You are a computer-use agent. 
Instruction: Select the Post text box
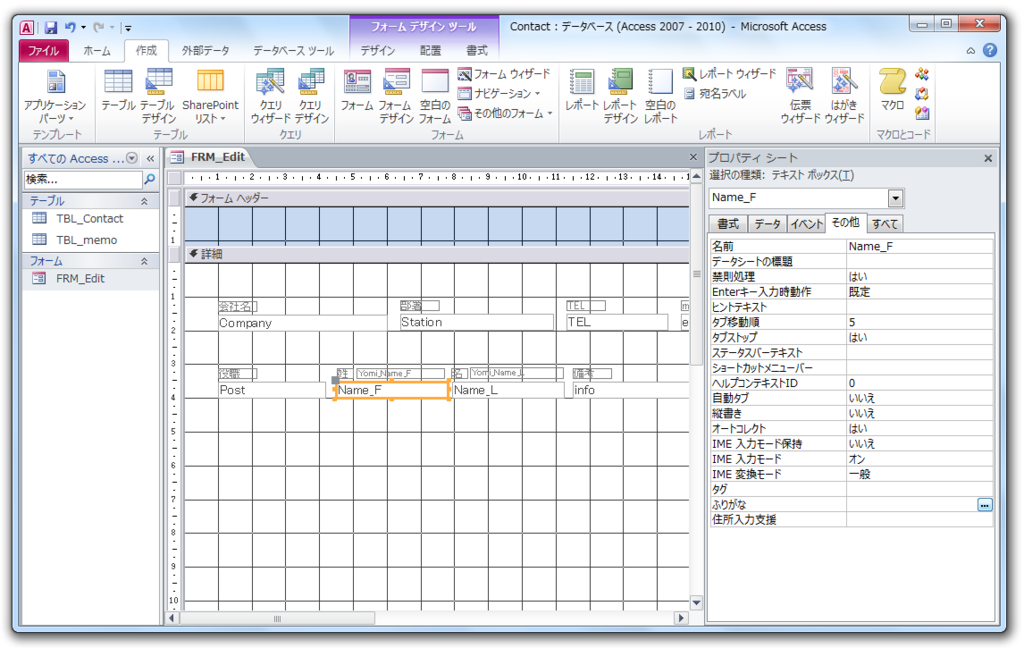pyautogui.click(x=272, y=390)
